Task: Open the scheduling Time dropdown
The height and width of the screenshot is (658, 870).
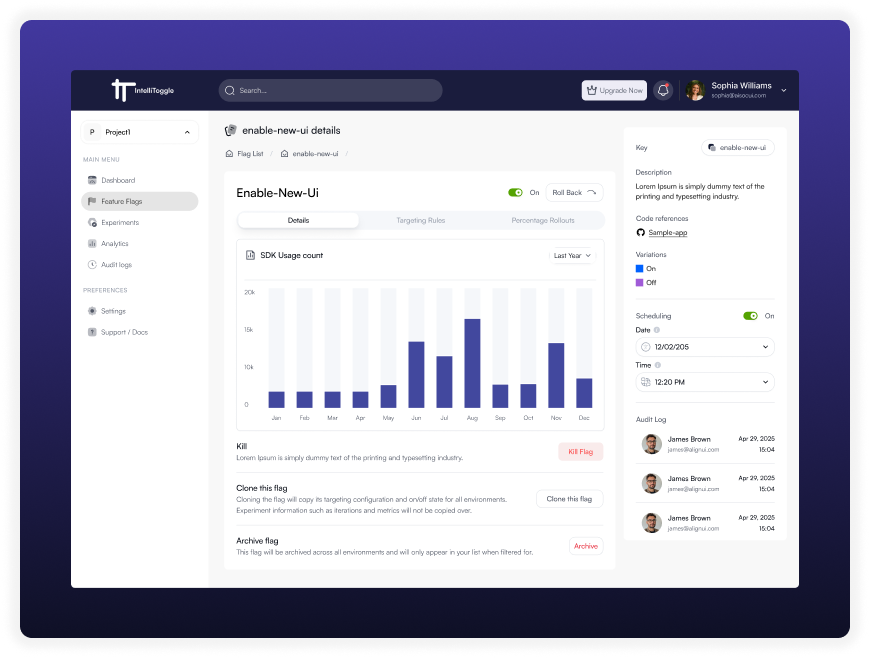Action: 704,382
